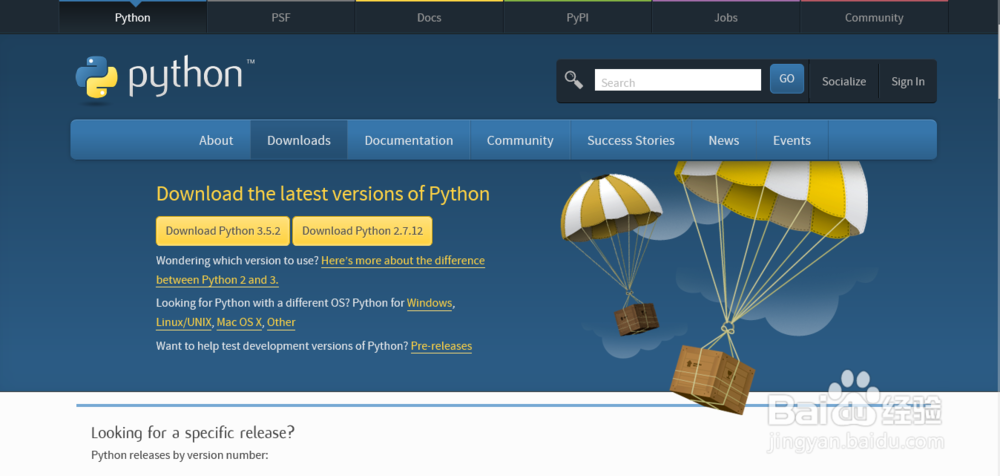Switch to the PSF top tab
The image size is (1000, 476).
[281, 17]
